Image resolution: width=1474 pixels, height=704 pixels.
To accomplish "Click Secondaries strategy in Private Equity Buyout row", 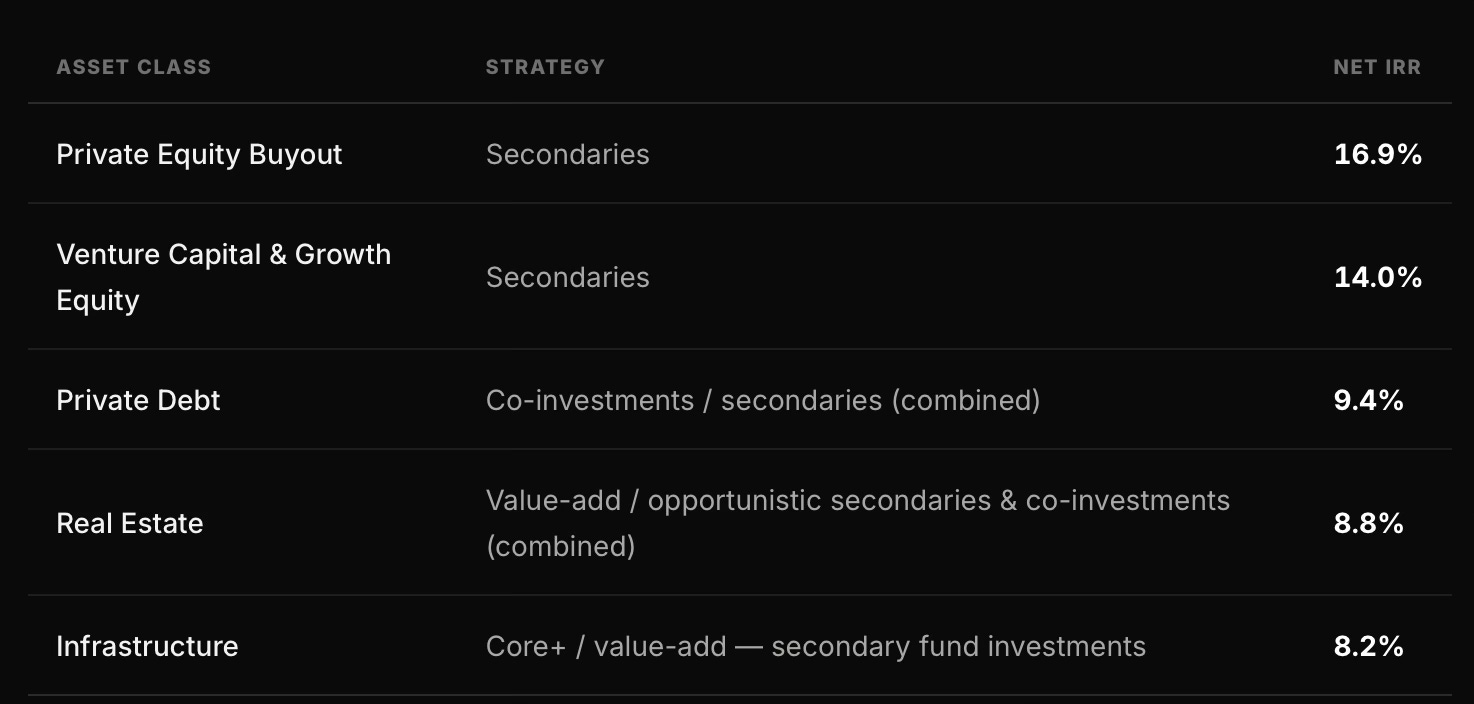I will point(568,154).
